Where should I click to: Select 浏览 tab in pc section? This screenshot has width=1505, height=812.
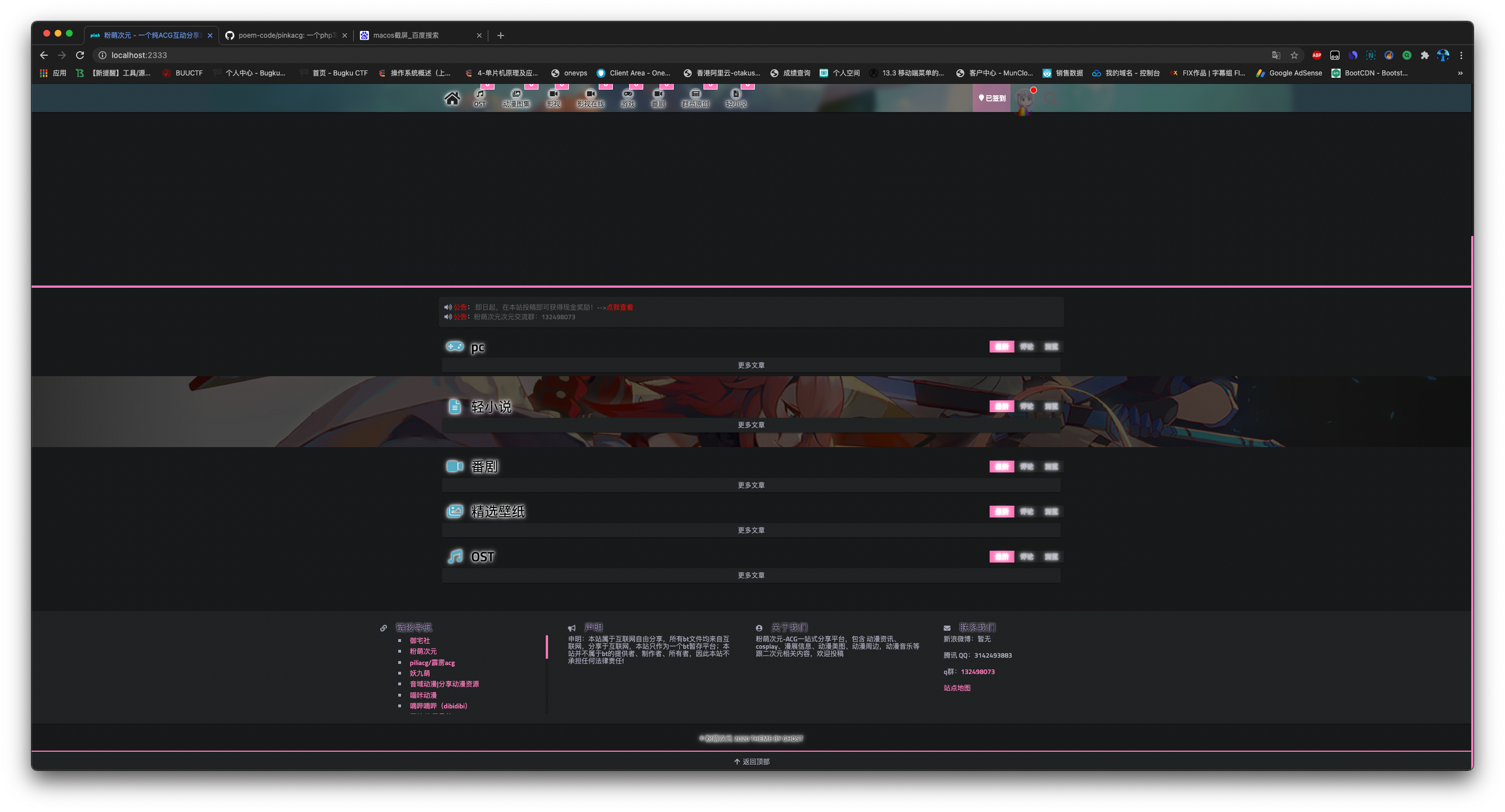1051,346
